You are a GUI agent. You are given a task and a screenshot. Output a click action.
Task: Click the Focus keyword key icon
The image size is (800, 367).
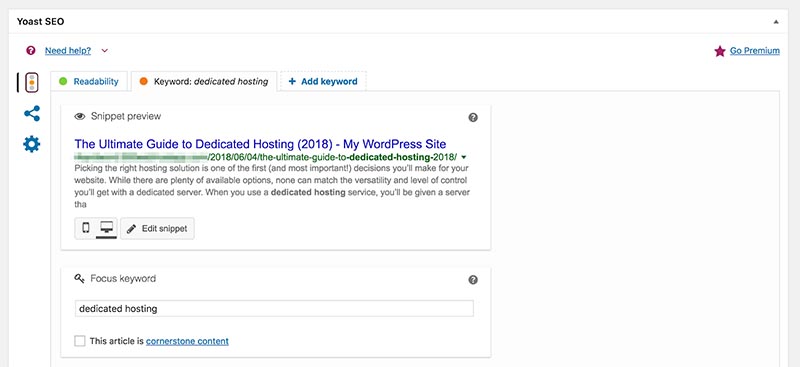(79, 279)
